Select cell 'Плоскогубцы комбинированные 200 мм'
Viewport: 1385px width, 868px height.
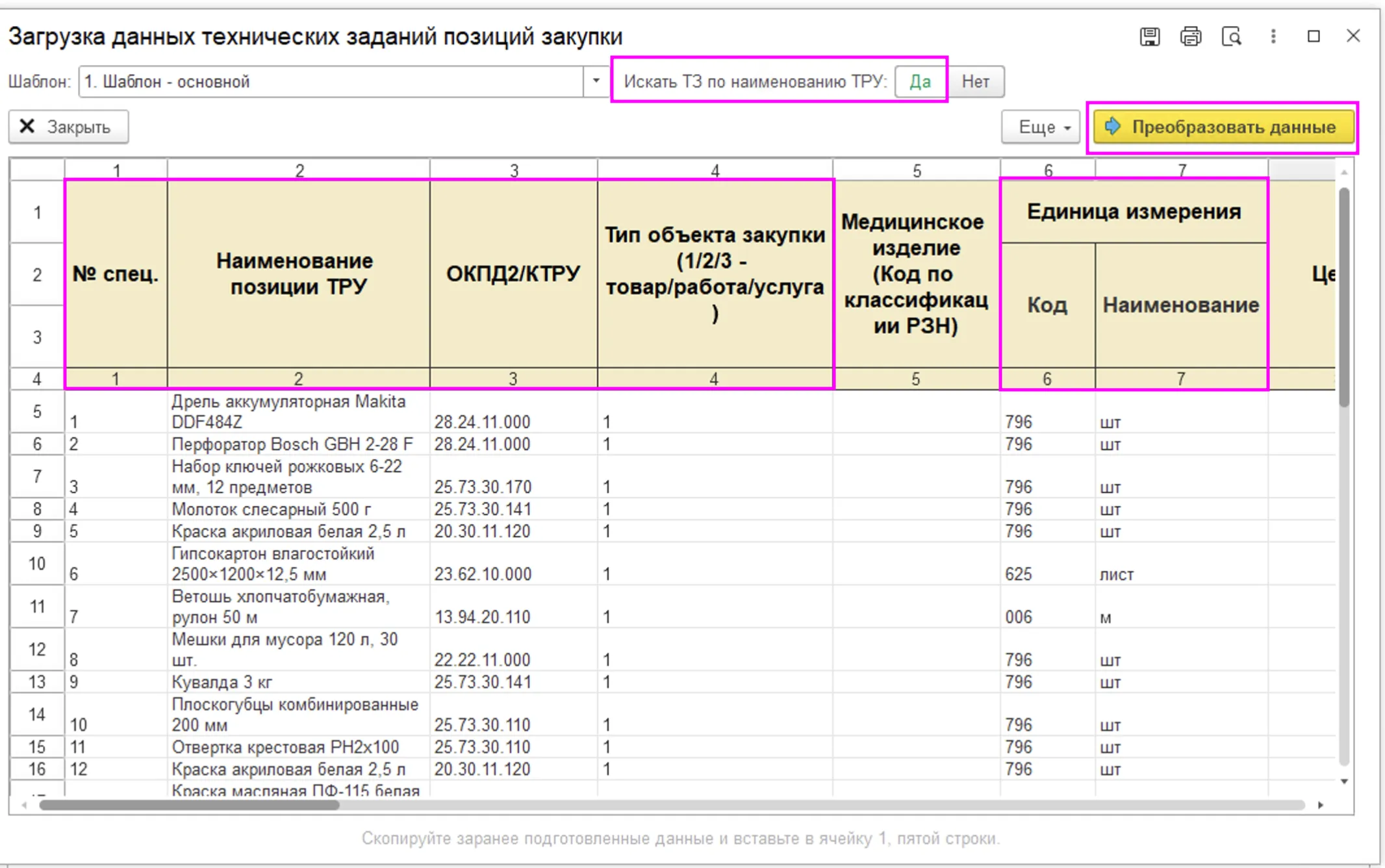click(x=298, y=715)
